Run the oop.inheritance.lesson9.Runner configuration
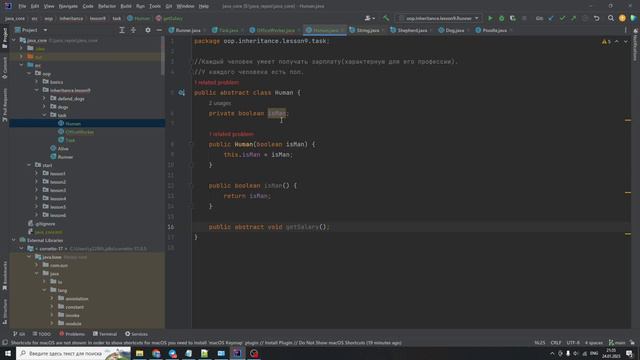640x360 pixels. coord(490,18)
